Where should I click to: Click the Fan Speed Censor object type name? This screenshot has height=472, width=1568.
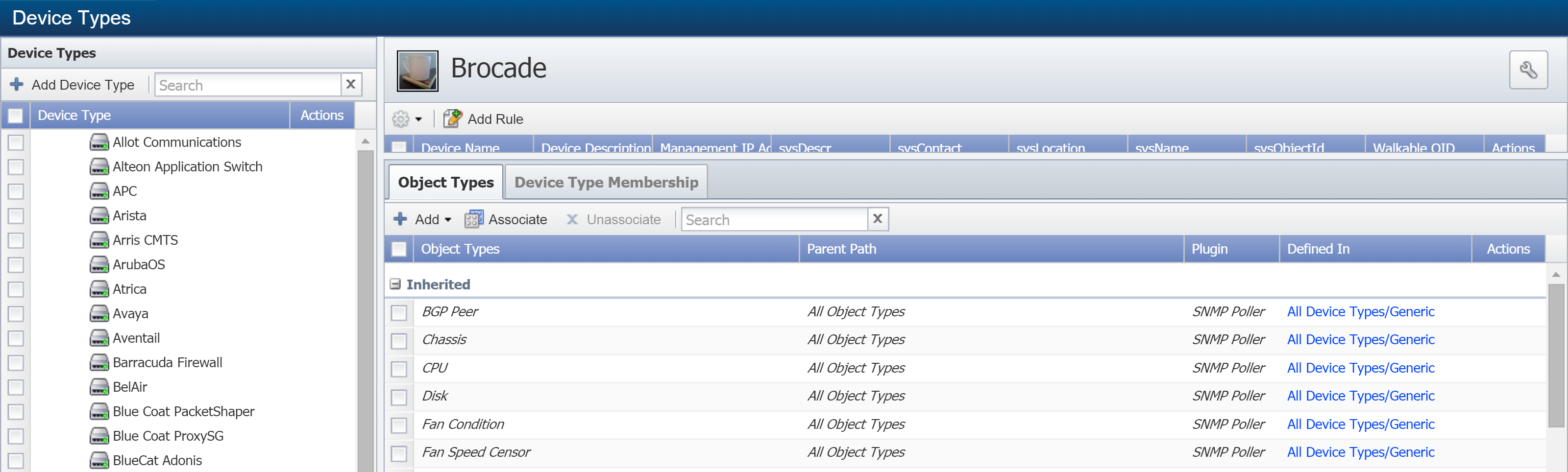point(476,452)
